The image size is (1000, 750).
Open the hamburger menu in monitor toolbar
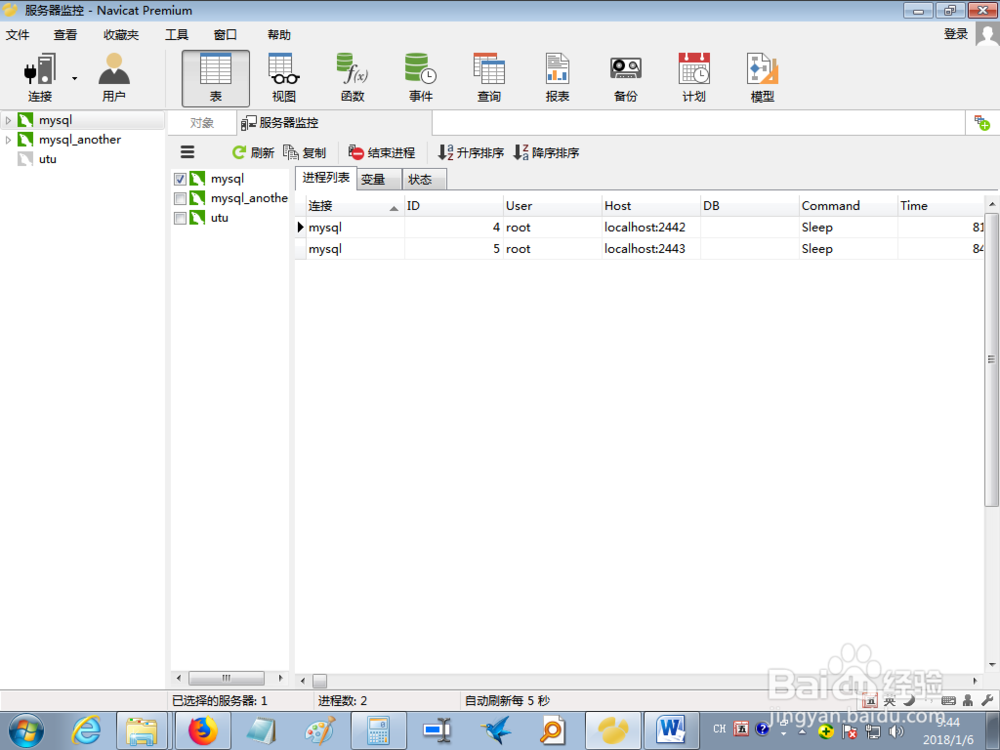(187, 152)
